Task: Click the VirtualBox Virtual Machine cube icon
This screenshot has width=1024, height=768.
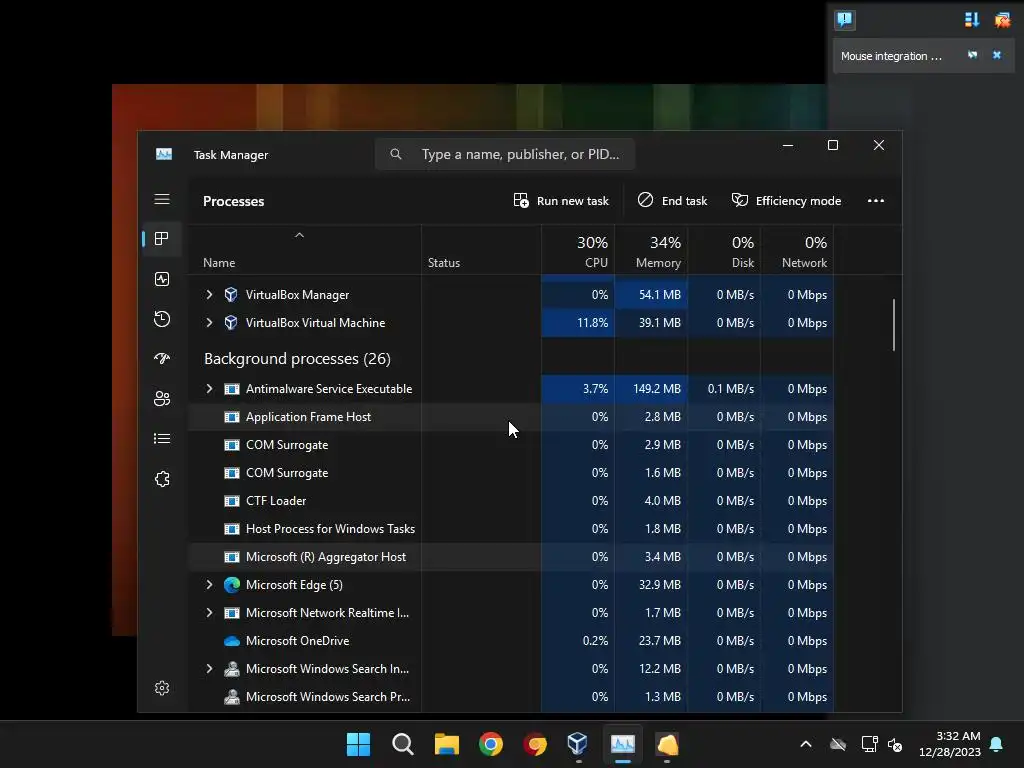Action: coord(231,323)
